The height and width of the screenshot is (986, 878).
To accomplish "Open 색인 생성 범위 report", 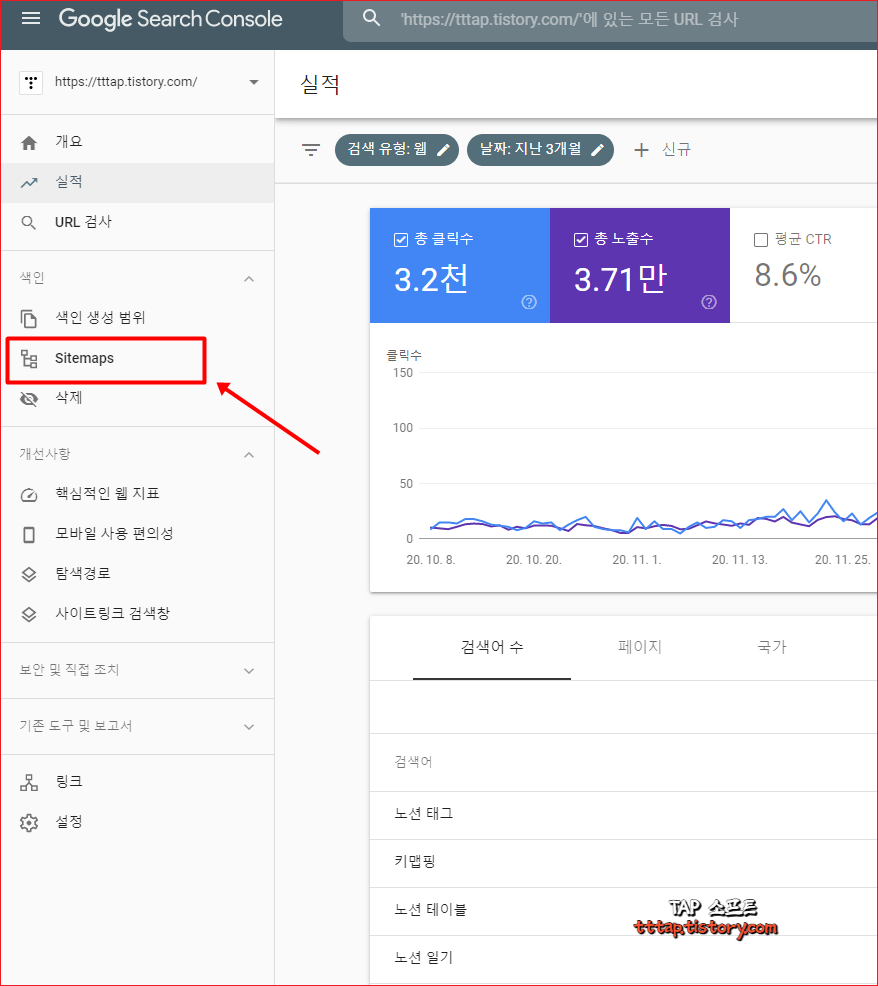I will click(x=138, y=318).
